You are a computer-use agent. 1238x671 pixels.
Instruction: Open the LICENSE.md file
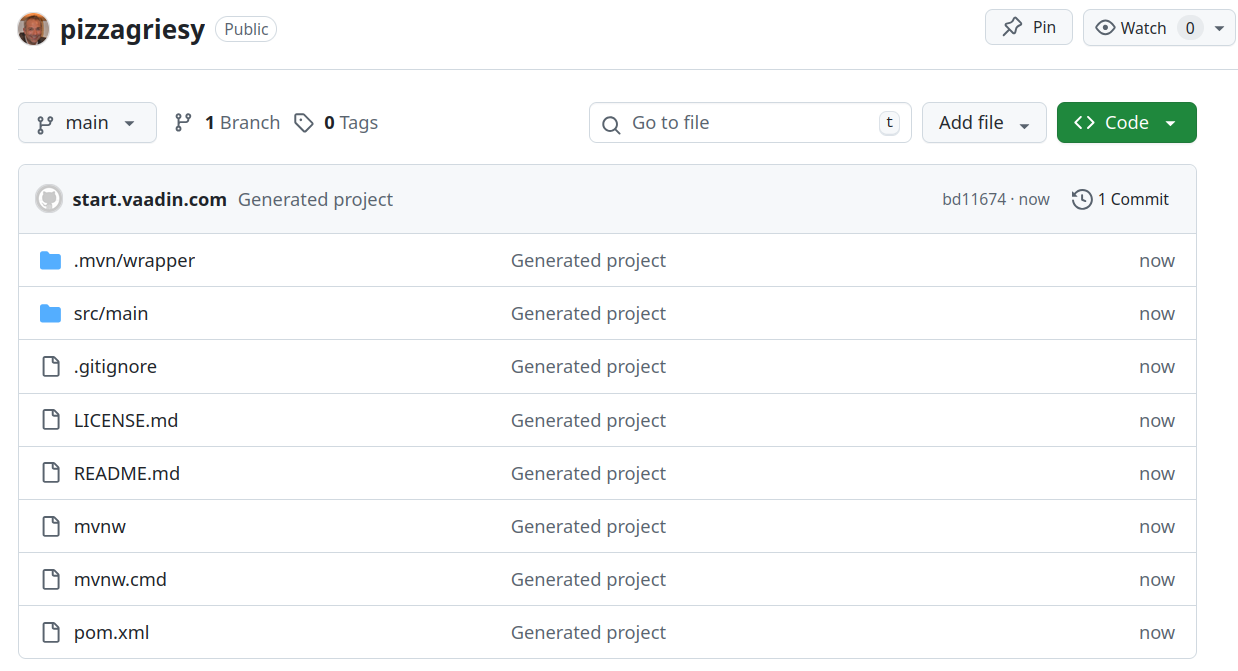tap(126, 421)
